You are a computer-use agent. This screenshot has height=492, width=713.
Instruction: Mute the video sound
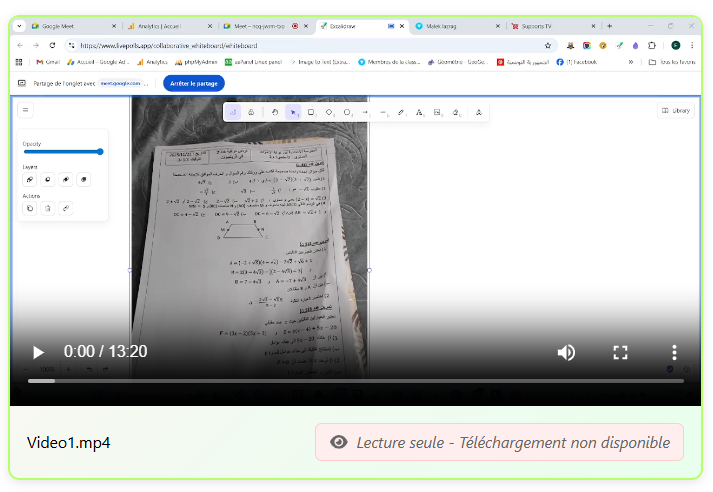click(566, 352)
